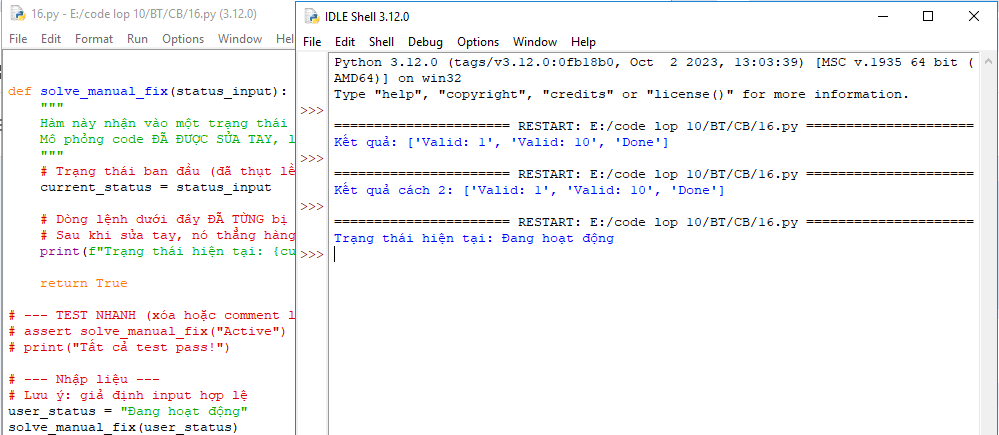Open the Options menu in IDLE Shell

(478, 42)
